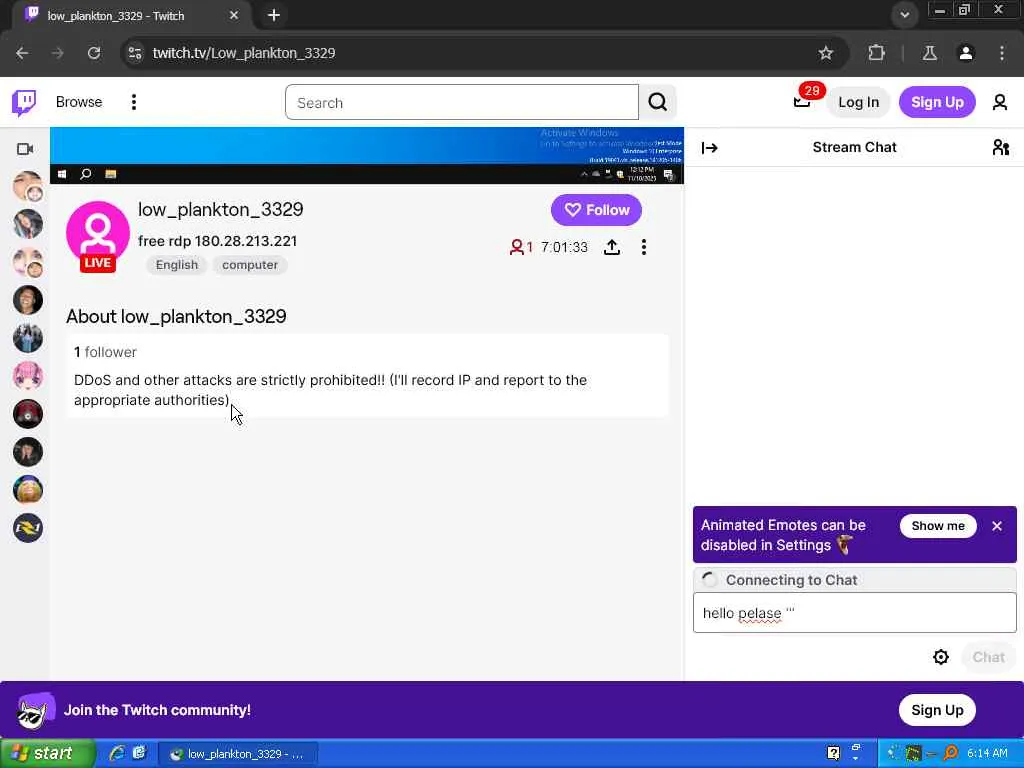Viewport: 1024px width, 768px height.
Task: Click the stream title 'free rdp 180.28.213.221'
Action: (x=217, y=241)
